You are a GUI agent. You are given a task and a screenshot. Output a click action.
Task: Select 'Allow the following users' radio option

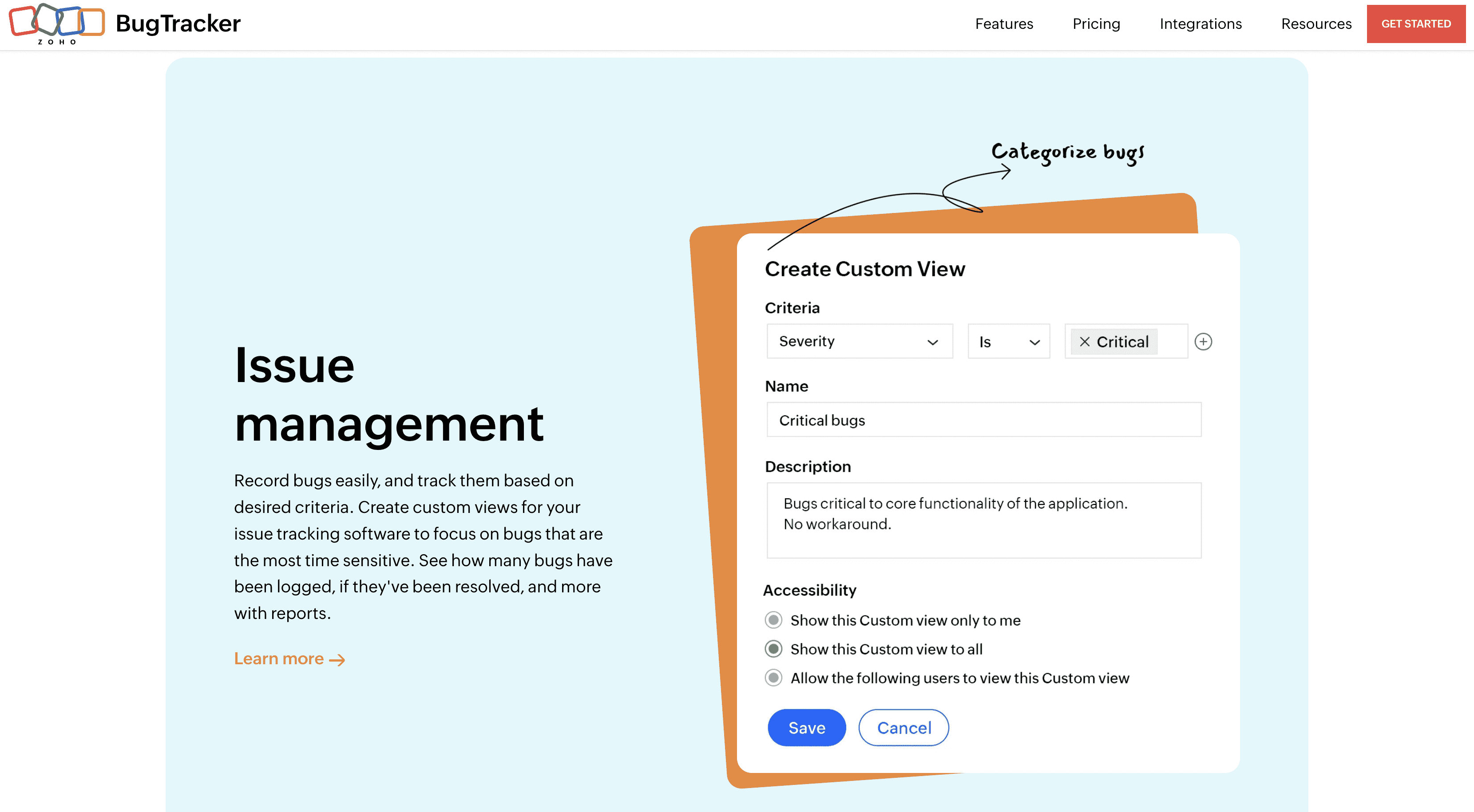773,678
